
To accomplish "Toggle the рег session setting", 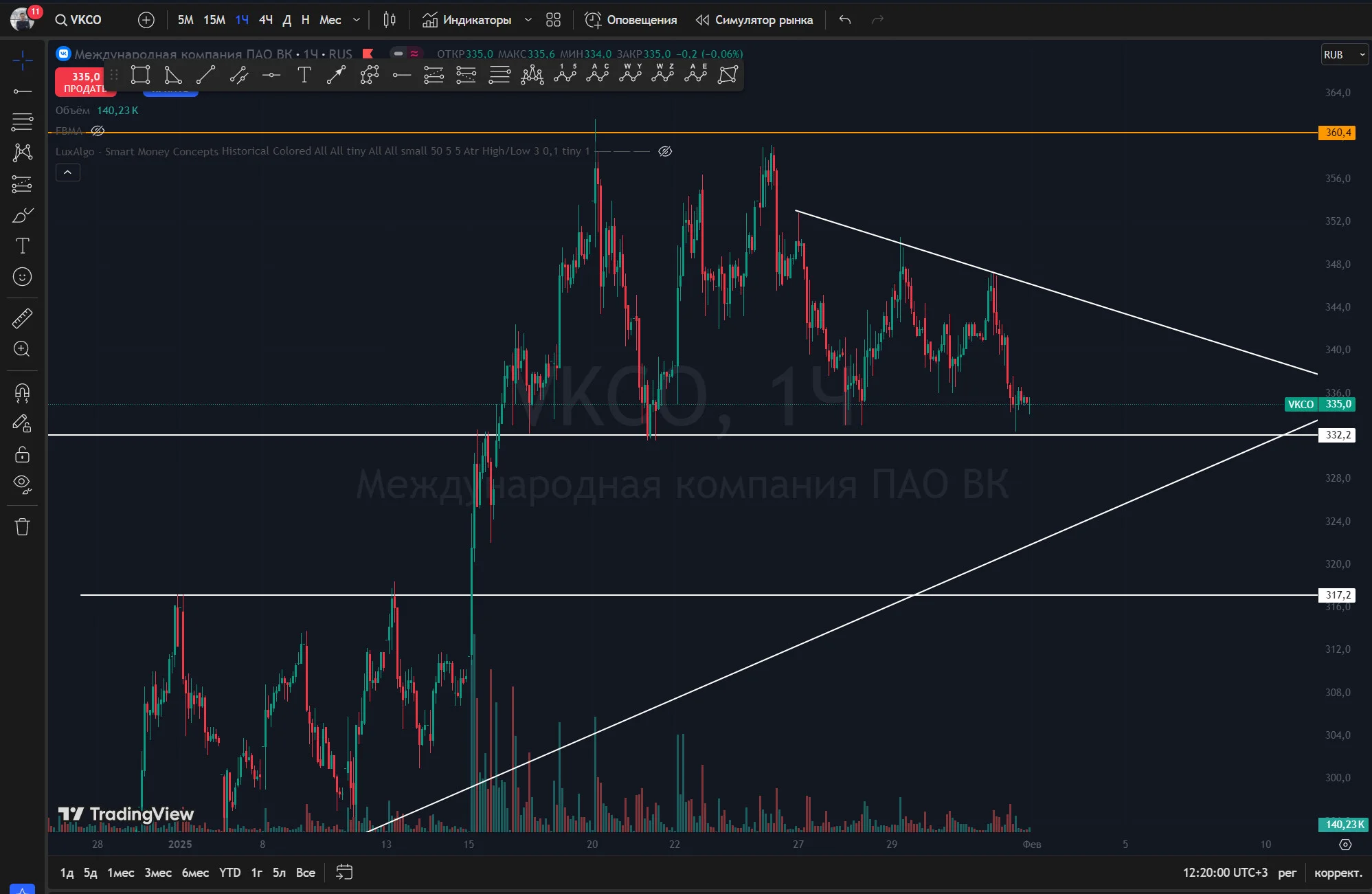I will 1287,873.
